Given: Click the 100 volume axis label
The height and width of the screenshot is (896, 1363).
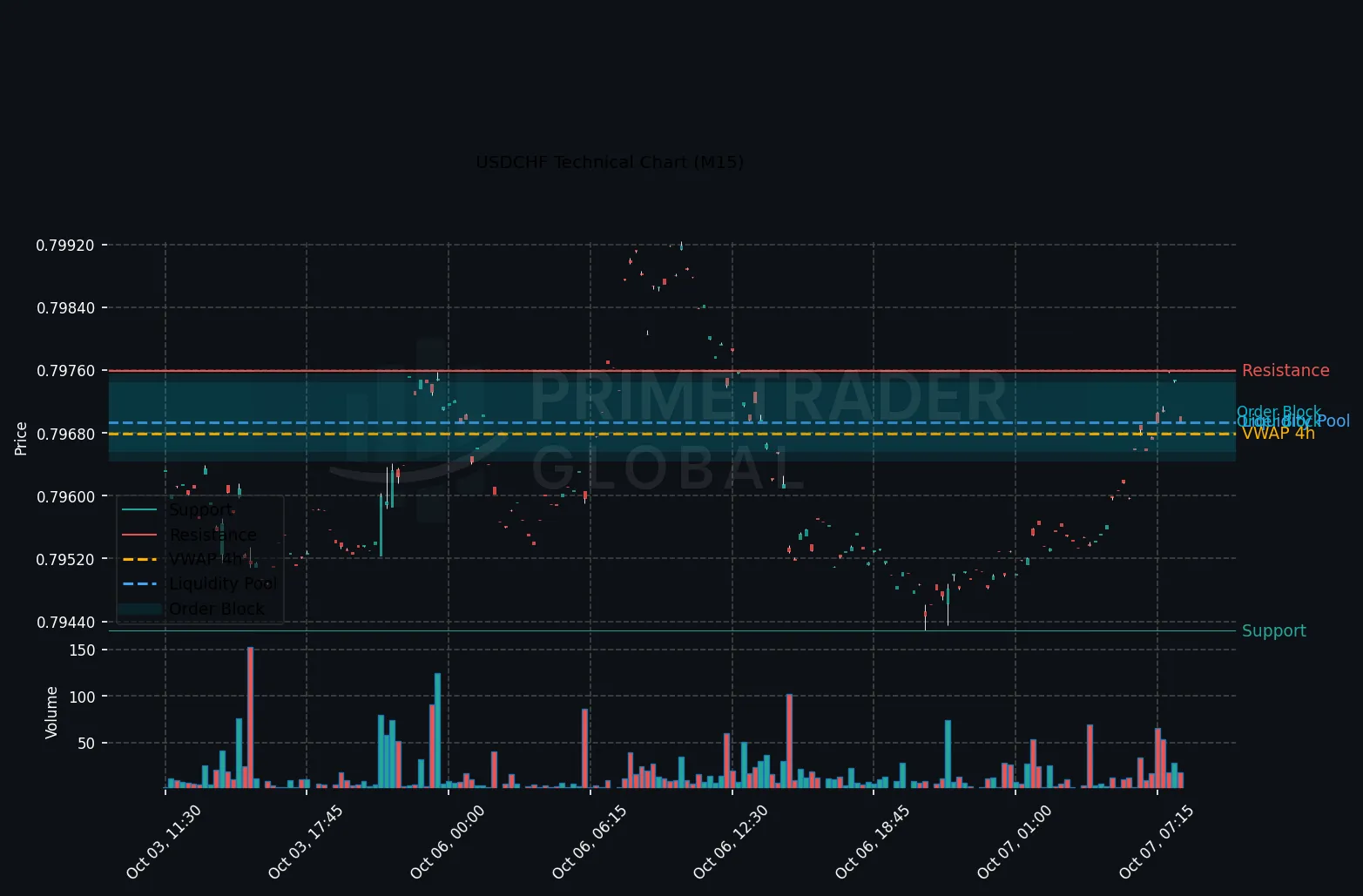Looking at the screenshot, I should 82,697.
